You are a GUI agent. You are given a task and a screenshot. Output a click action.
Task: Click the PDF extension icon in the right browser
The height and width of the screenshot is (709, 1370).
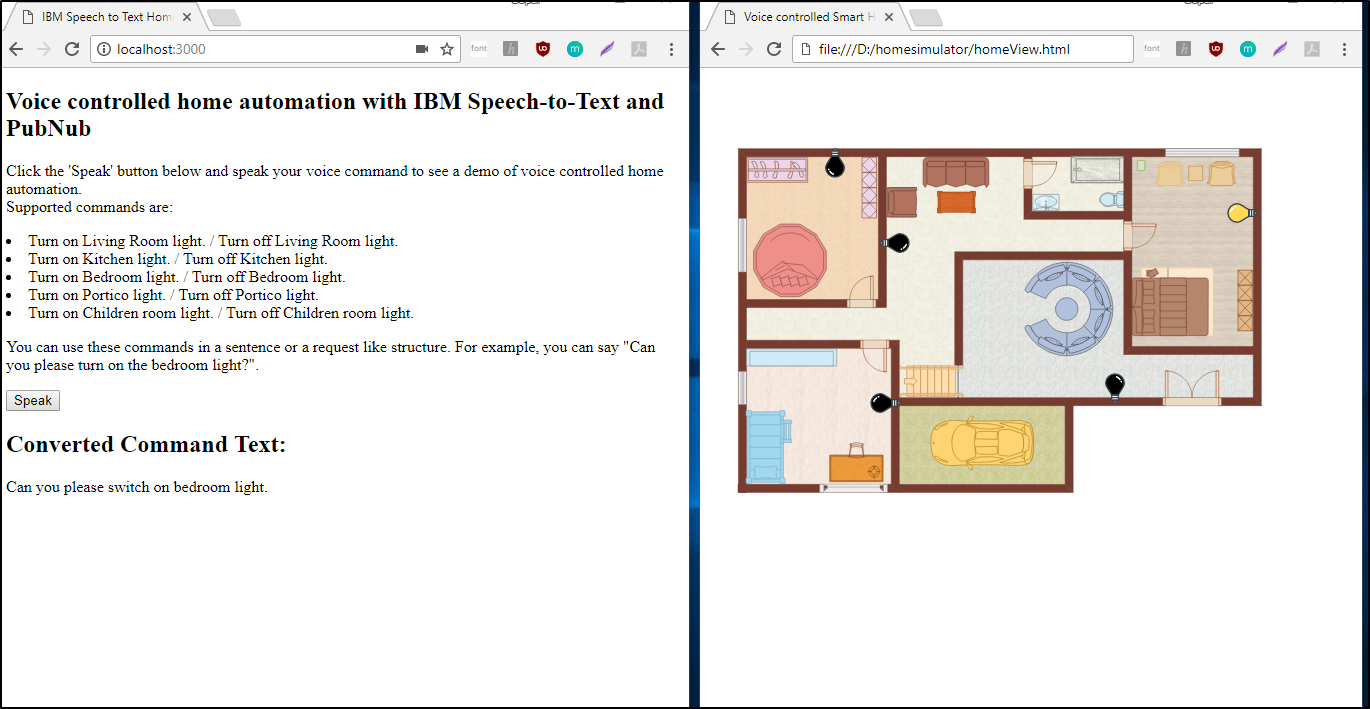click(1311, 49)
